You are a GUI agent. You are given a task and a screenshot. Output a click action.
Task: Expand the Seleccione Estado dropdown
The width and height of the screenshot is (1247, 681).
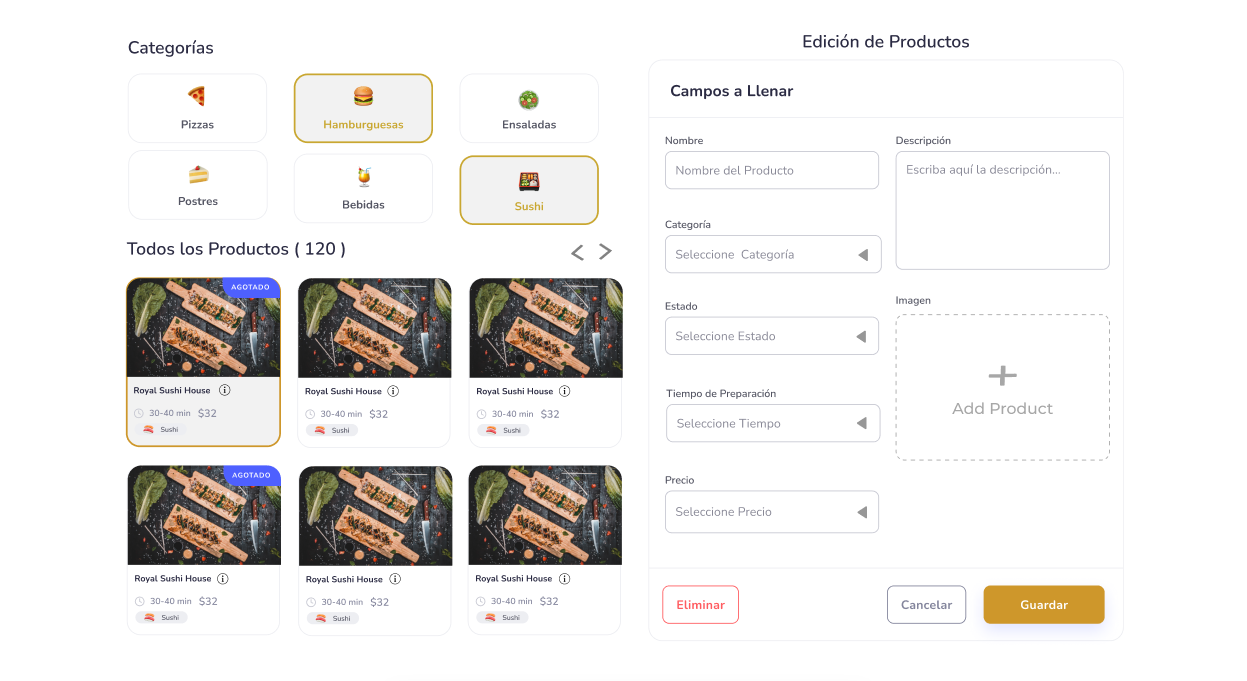[772, 336]
